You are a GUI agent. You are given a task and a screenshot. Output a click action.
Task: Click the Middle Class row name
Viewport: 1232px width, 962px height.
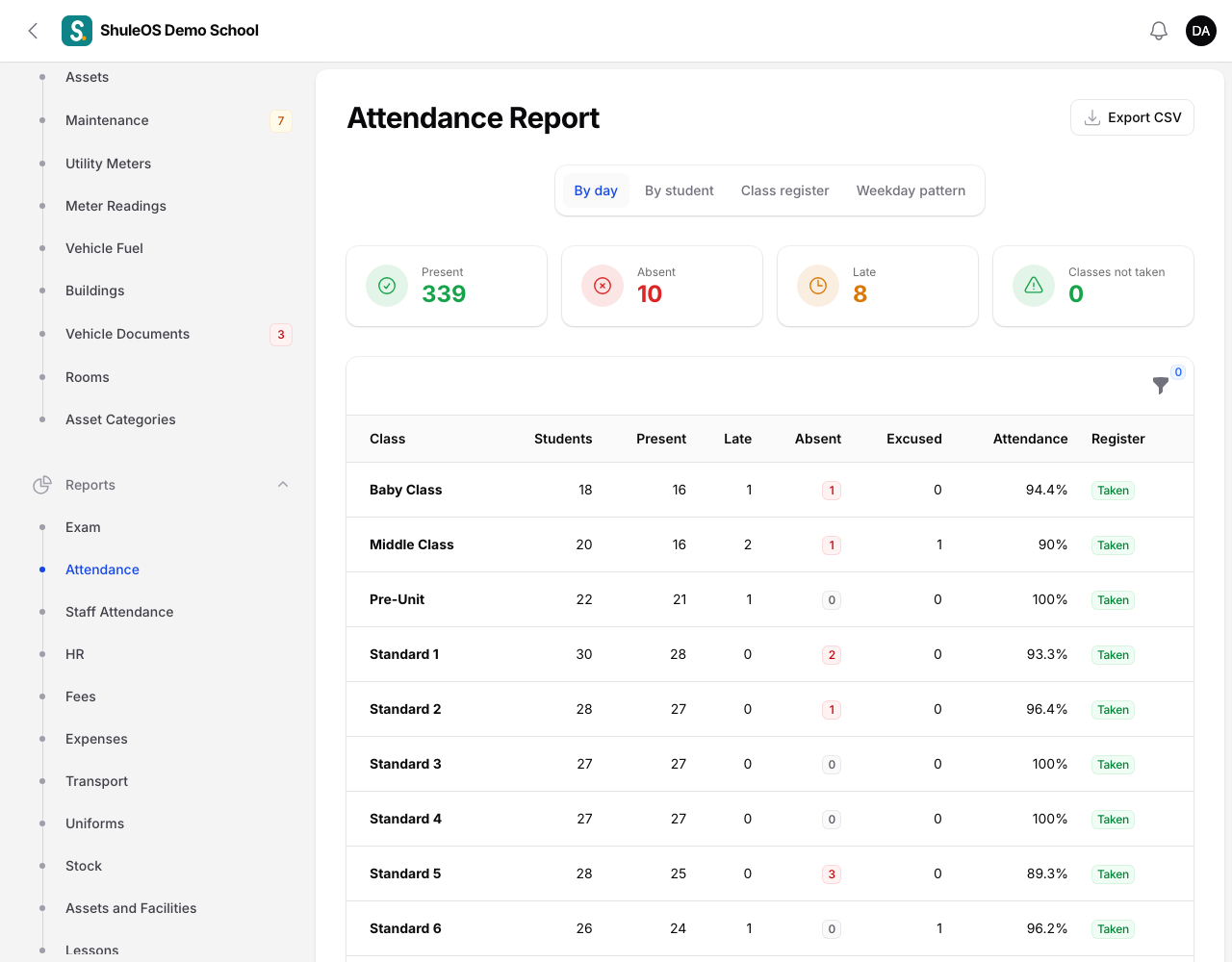click(412, 544)
